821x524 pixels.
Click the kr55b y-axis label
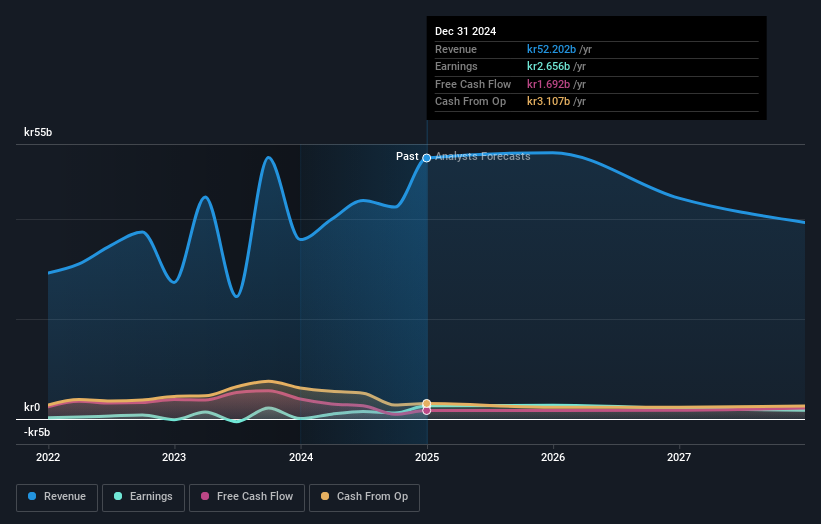pos(38,132)
